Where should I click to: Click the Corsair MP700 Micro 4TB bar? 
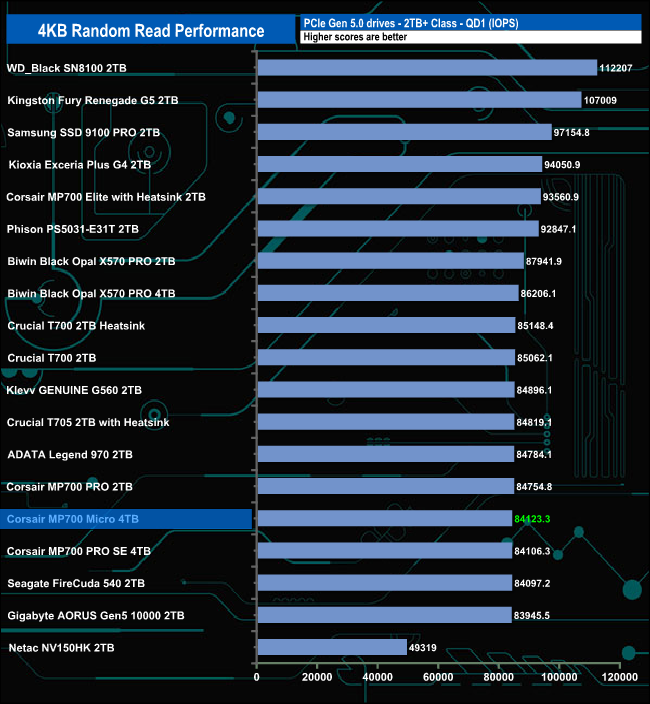click(x=385, y=519)
